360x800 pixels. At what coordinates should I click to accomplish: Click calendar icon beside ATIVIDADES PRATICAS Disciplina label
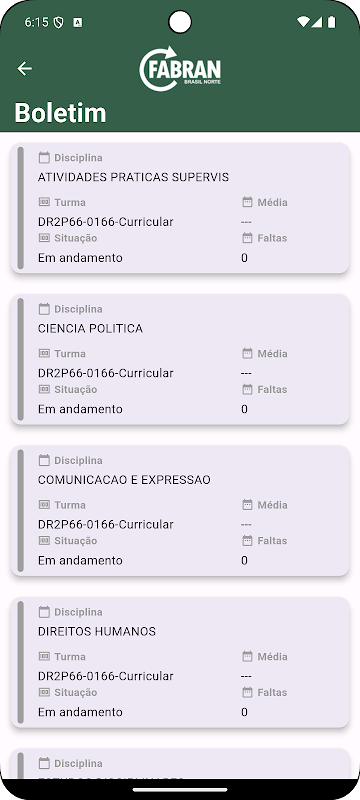click(x=44, y=158)
